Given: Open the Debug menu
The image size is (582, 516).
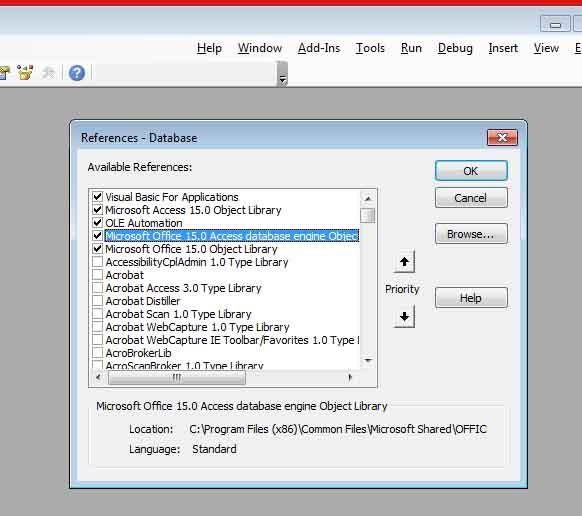Looking at the screenshot, I should pos(455,48).
